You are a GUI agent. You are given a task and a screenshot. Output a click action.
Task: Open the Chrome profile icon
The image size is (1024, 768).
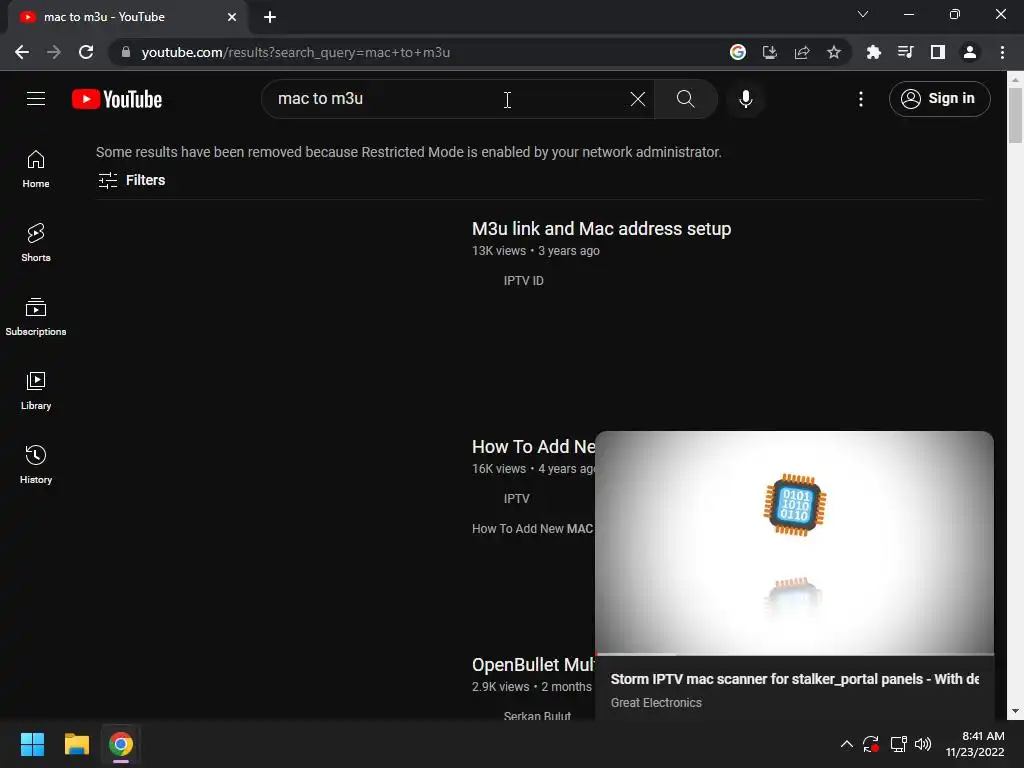969,52
